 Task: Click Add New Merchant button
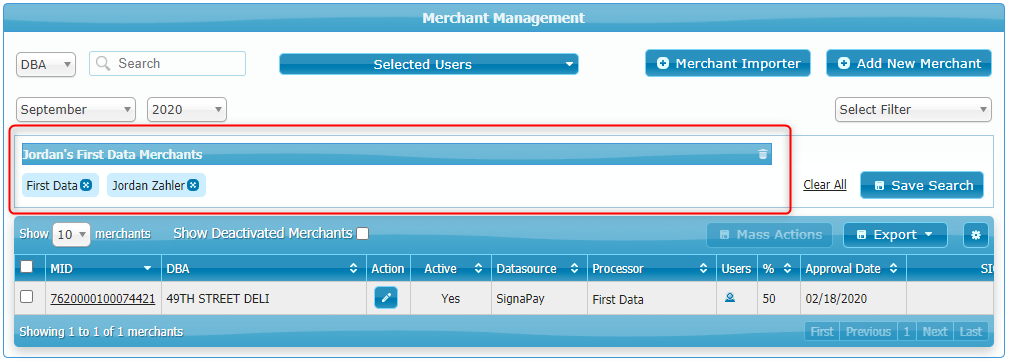(909, 63)
